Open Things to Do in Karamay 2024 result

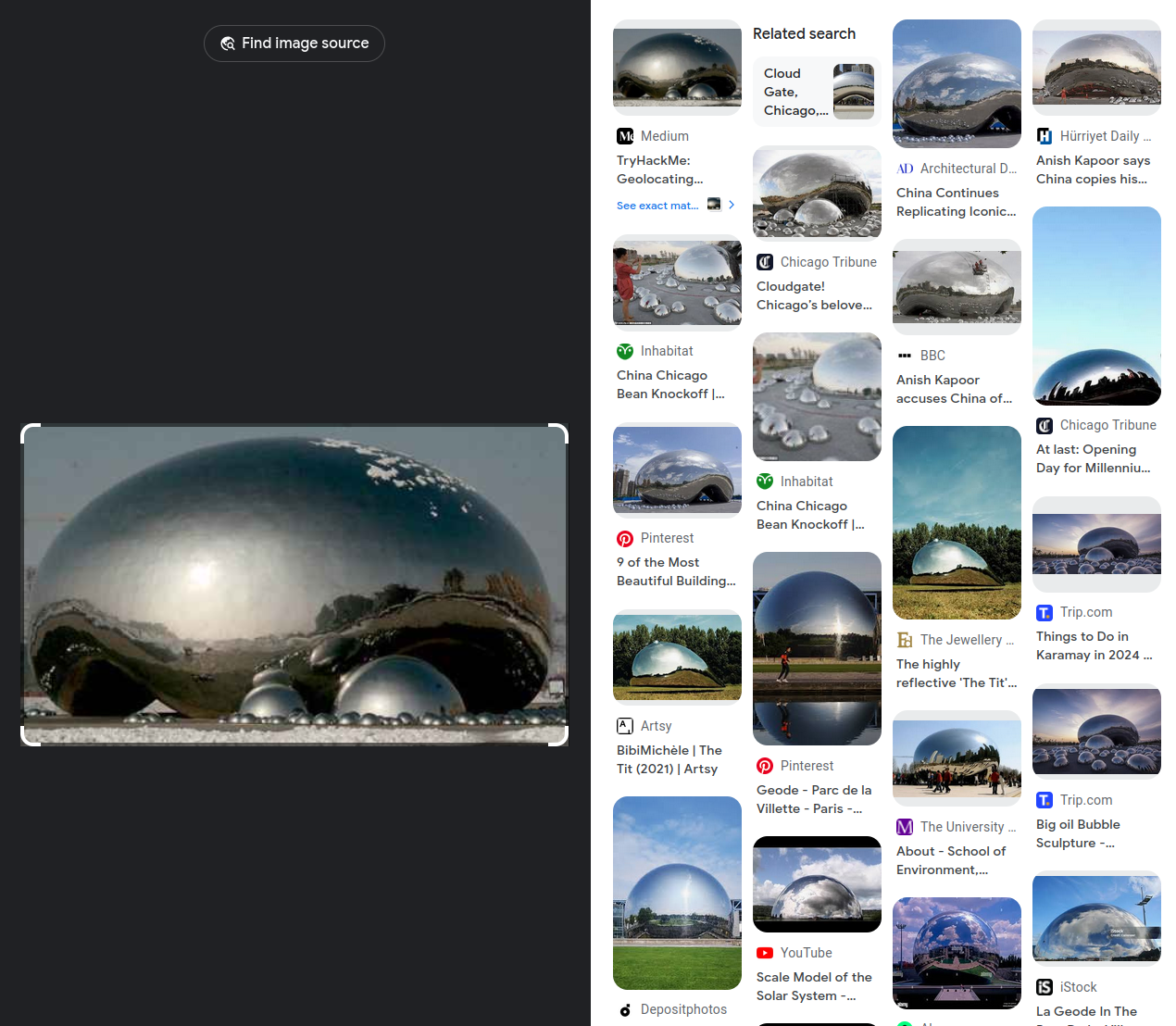(1095, 645)
